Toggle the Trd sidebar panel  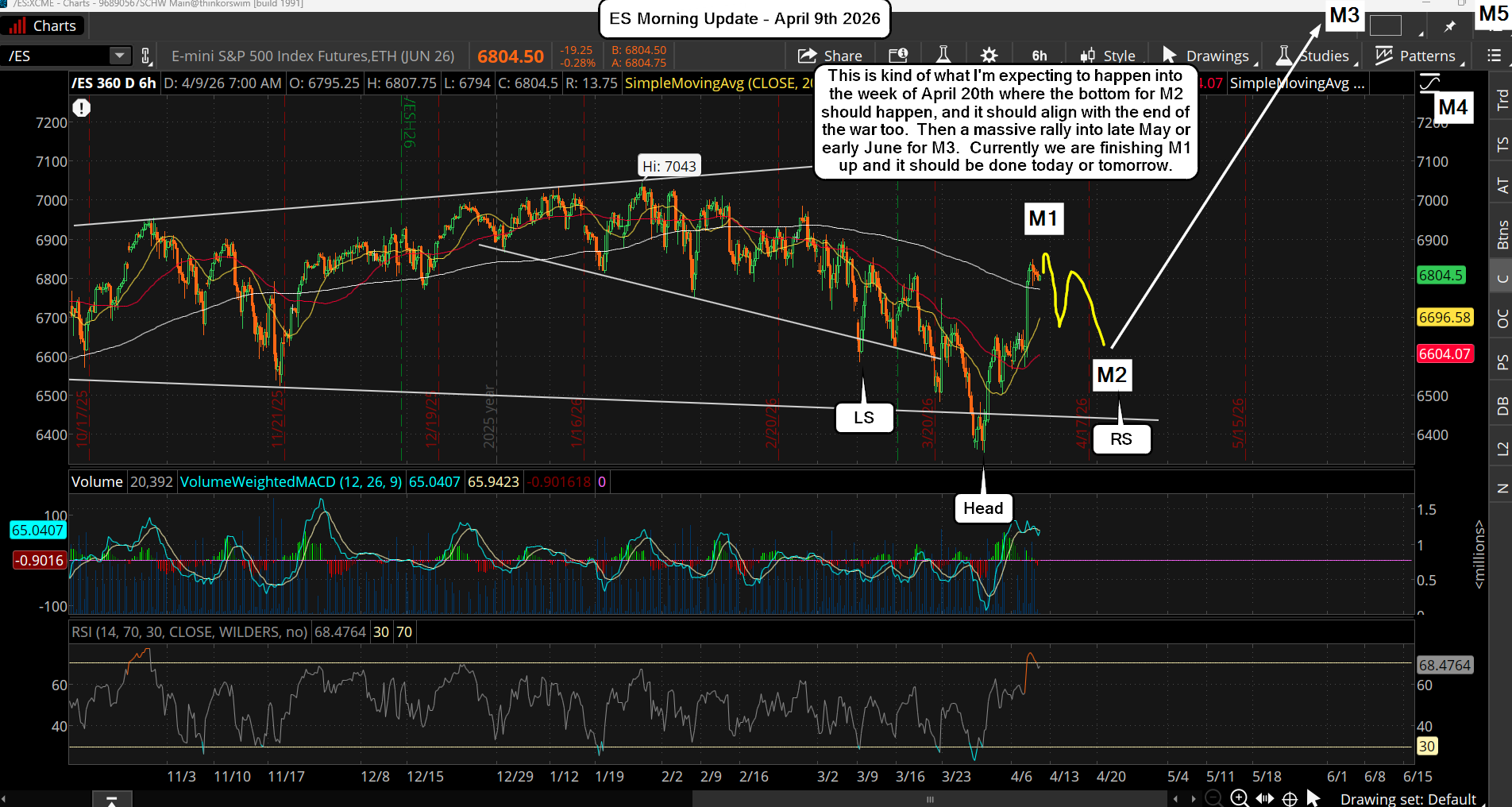tap(1502, 100)
